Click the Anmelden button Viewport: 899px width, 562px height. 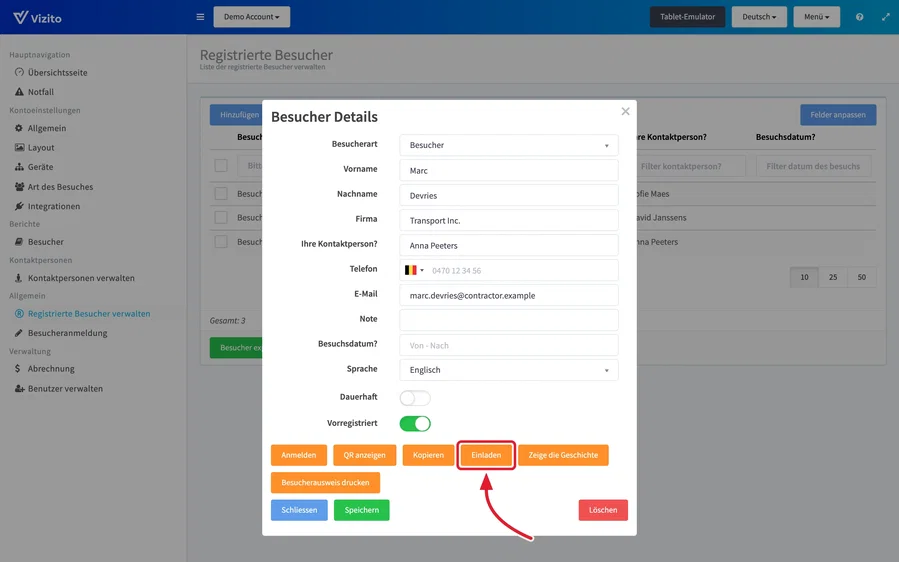(x=299, y=455)
